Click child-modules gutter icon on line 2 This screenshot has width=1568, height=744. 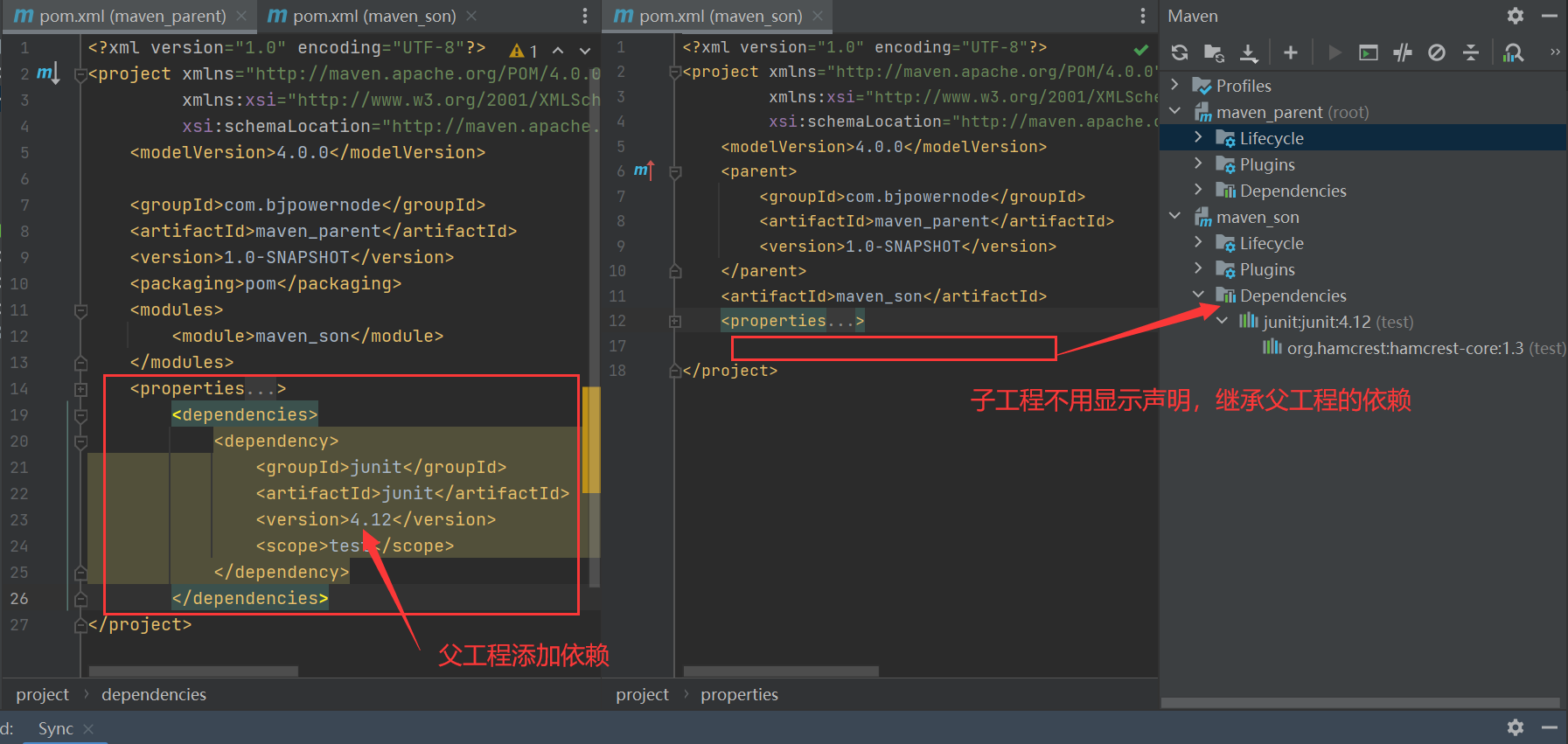(x=48, y=73)
